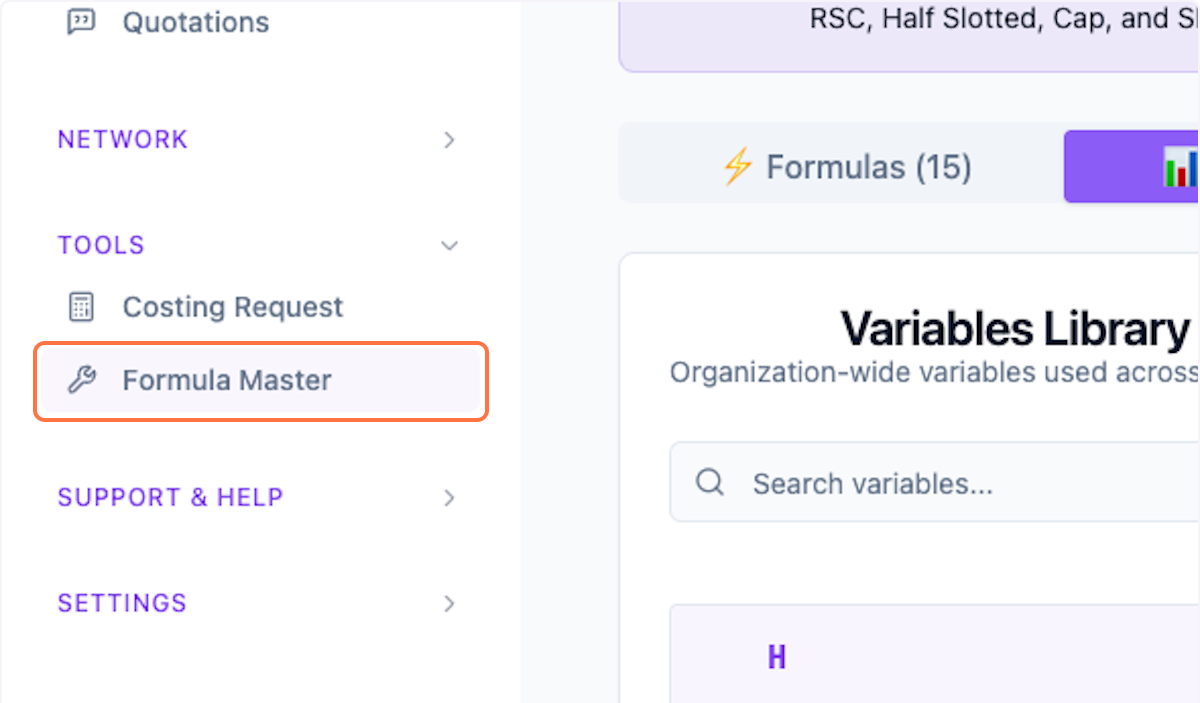Screen dimensions: 1200x703
Task: Expand the NETWORK section chevron
Action: (449, 140)
